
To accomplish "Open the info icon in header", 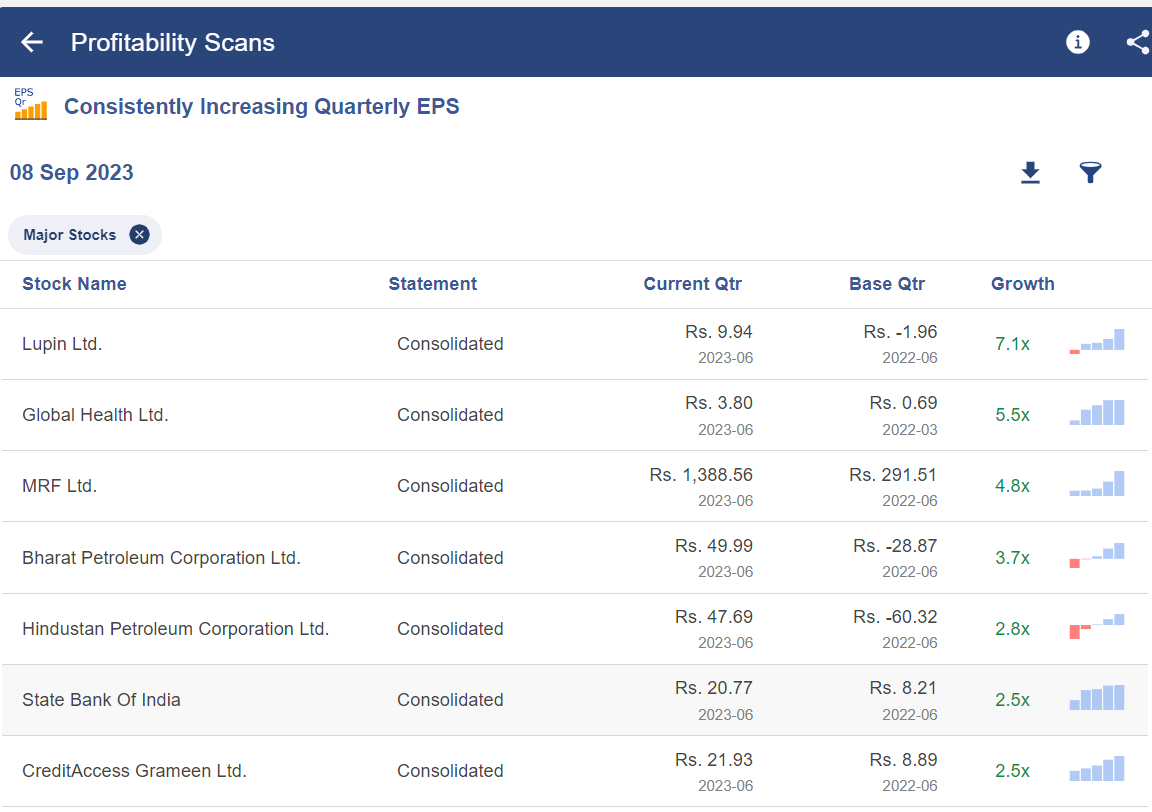I will tap(1077, 42).
